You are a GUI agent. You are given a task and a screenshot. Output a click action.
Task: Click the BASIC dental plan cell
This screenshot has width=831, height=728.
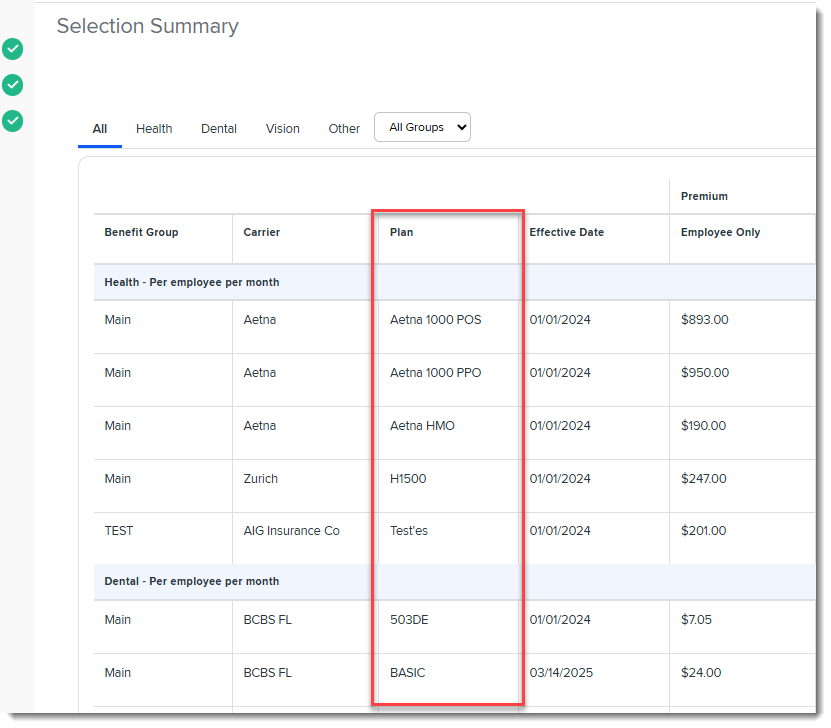408,673
